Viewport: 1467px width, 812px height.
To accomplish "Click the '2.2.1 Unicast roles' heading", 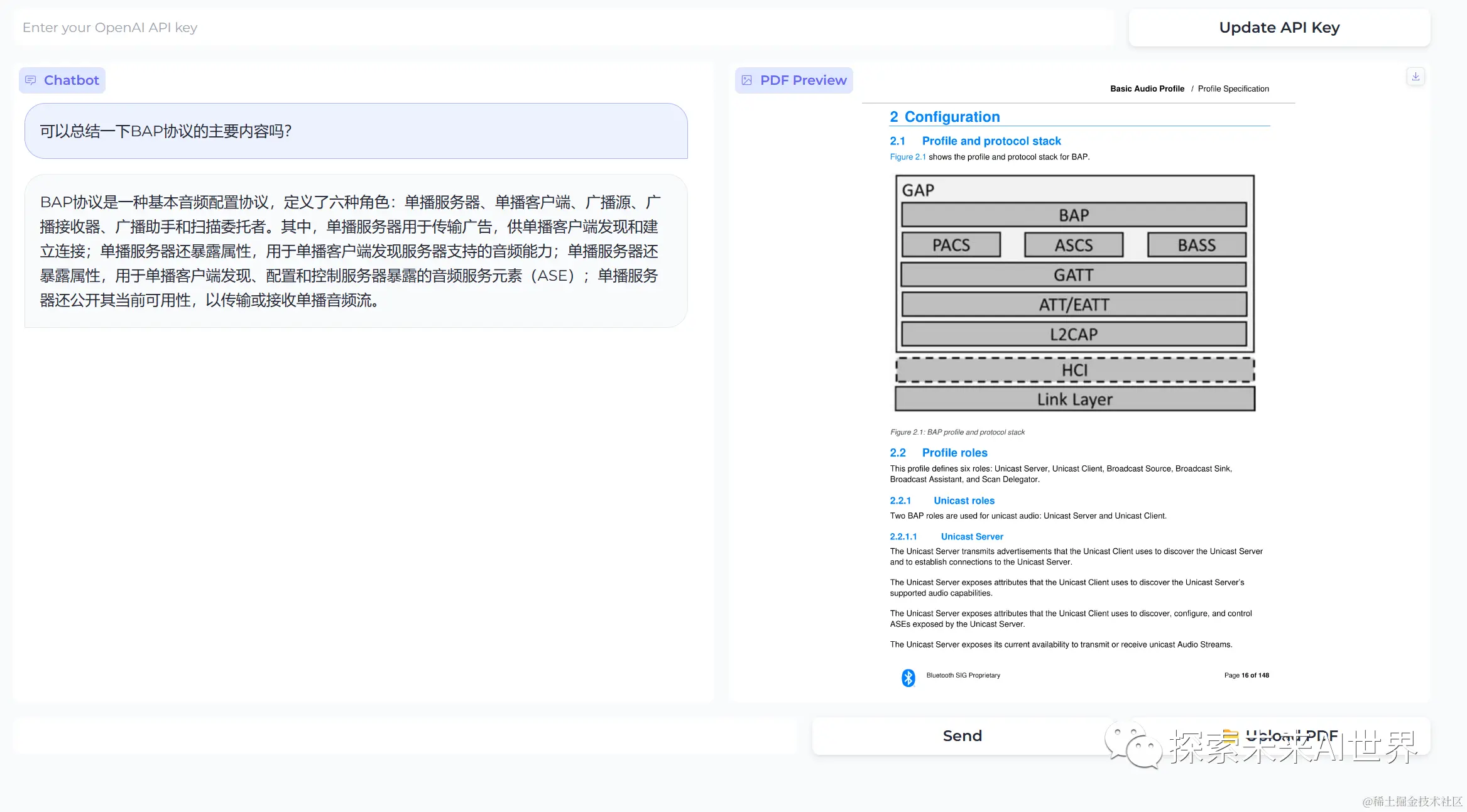I will tap(942, 501).
